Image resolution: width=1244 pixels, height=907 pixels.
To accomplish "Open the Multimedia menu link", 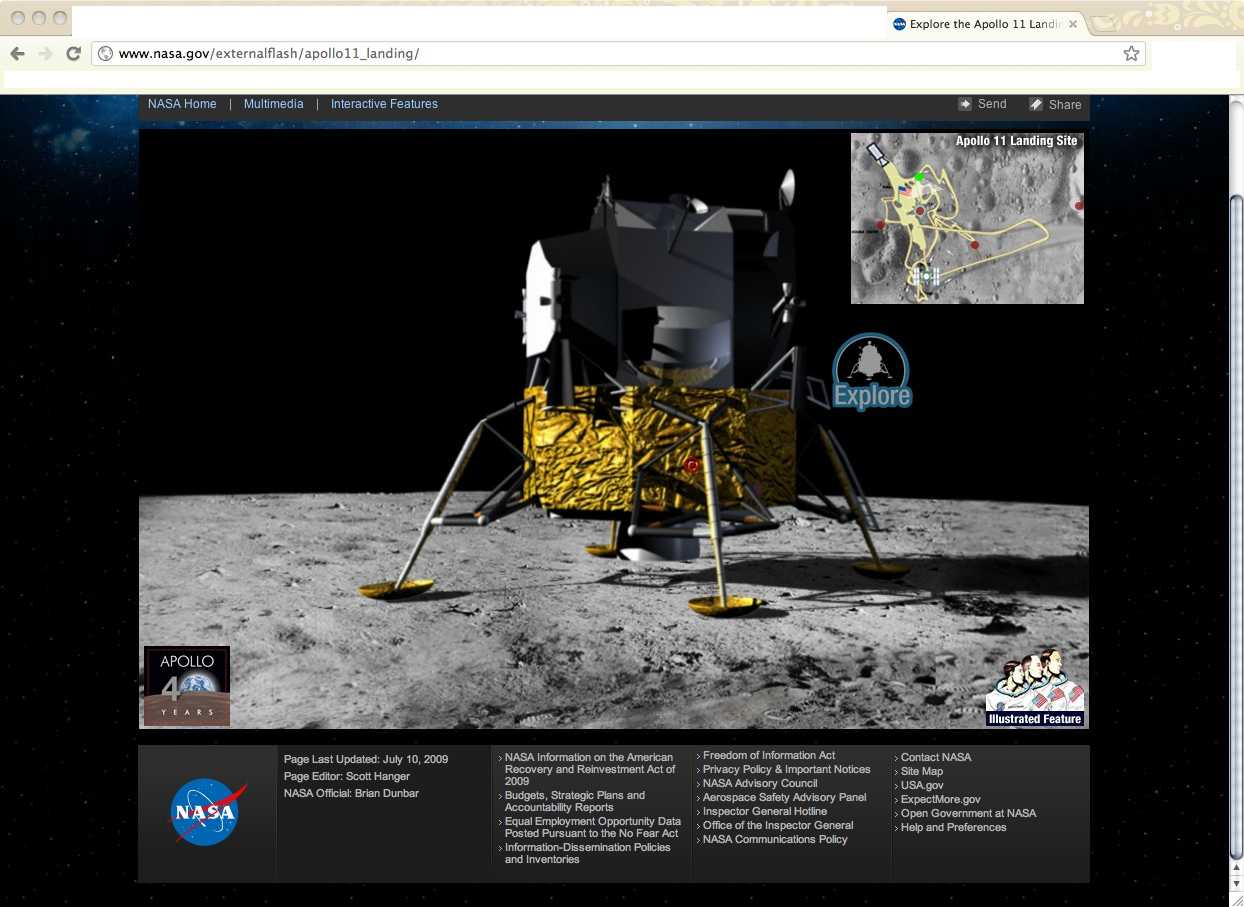I will pos(273,104).
